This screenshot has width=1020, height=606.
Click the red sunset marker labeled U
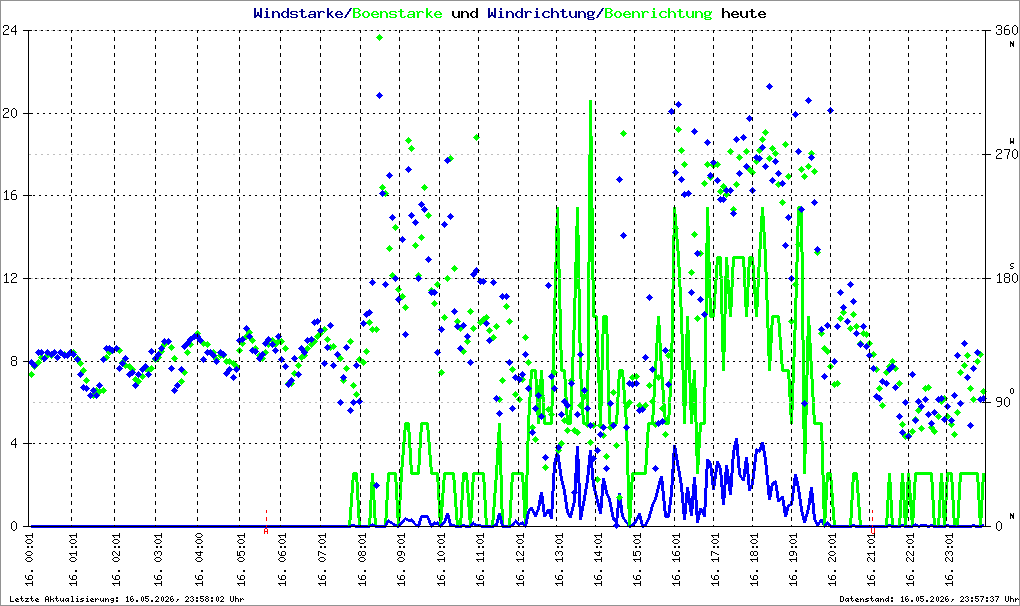[x=872, y=531]
